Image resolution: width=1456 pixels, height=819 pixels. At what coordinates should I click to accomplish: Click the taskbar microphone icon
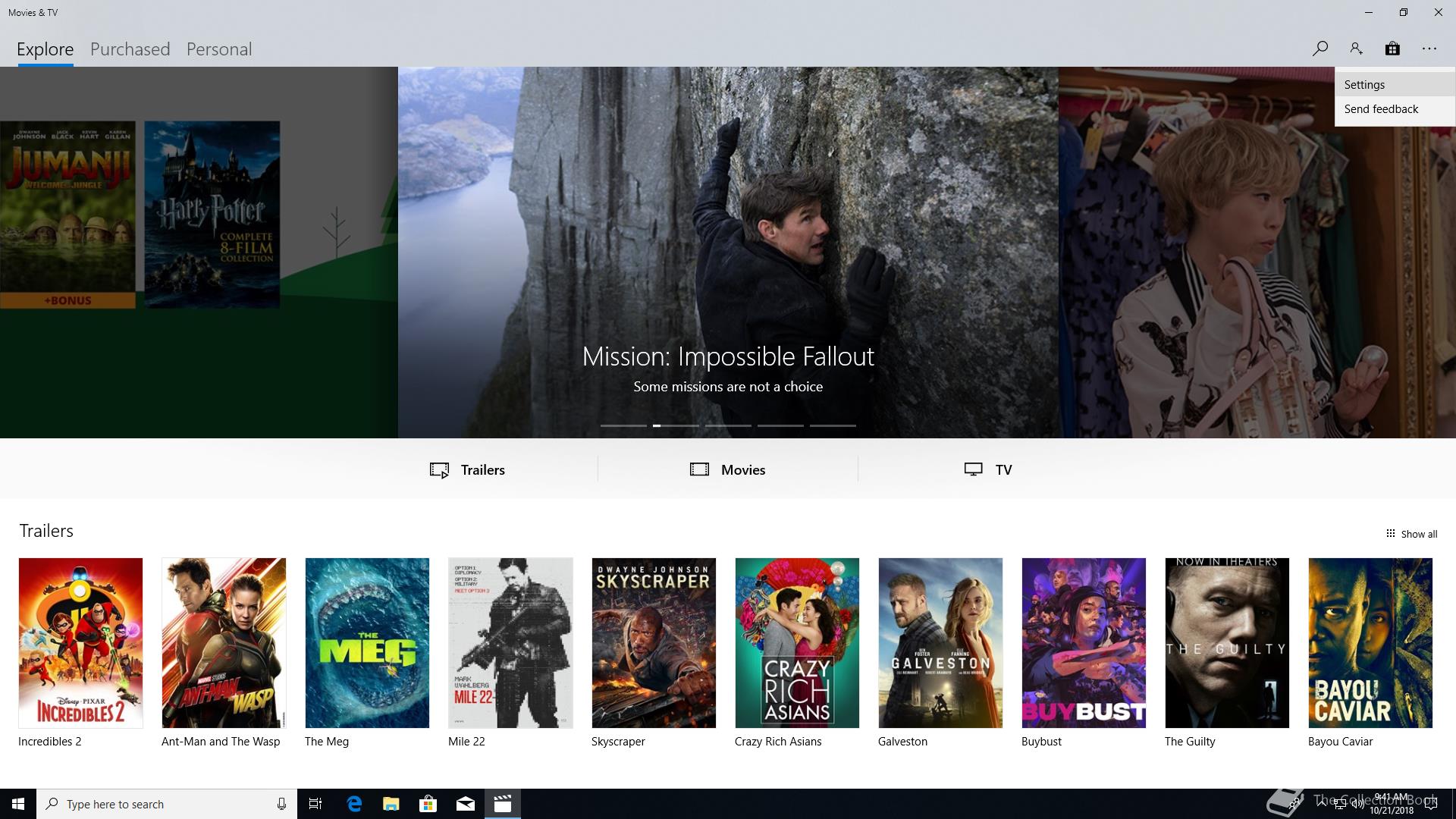(x=281, y=804)
